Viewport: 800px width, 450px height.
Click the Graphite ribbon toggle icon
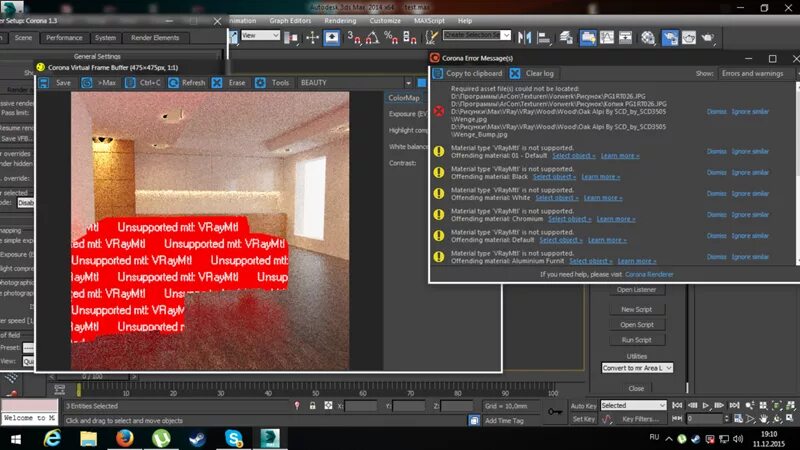tap(588, 37)
